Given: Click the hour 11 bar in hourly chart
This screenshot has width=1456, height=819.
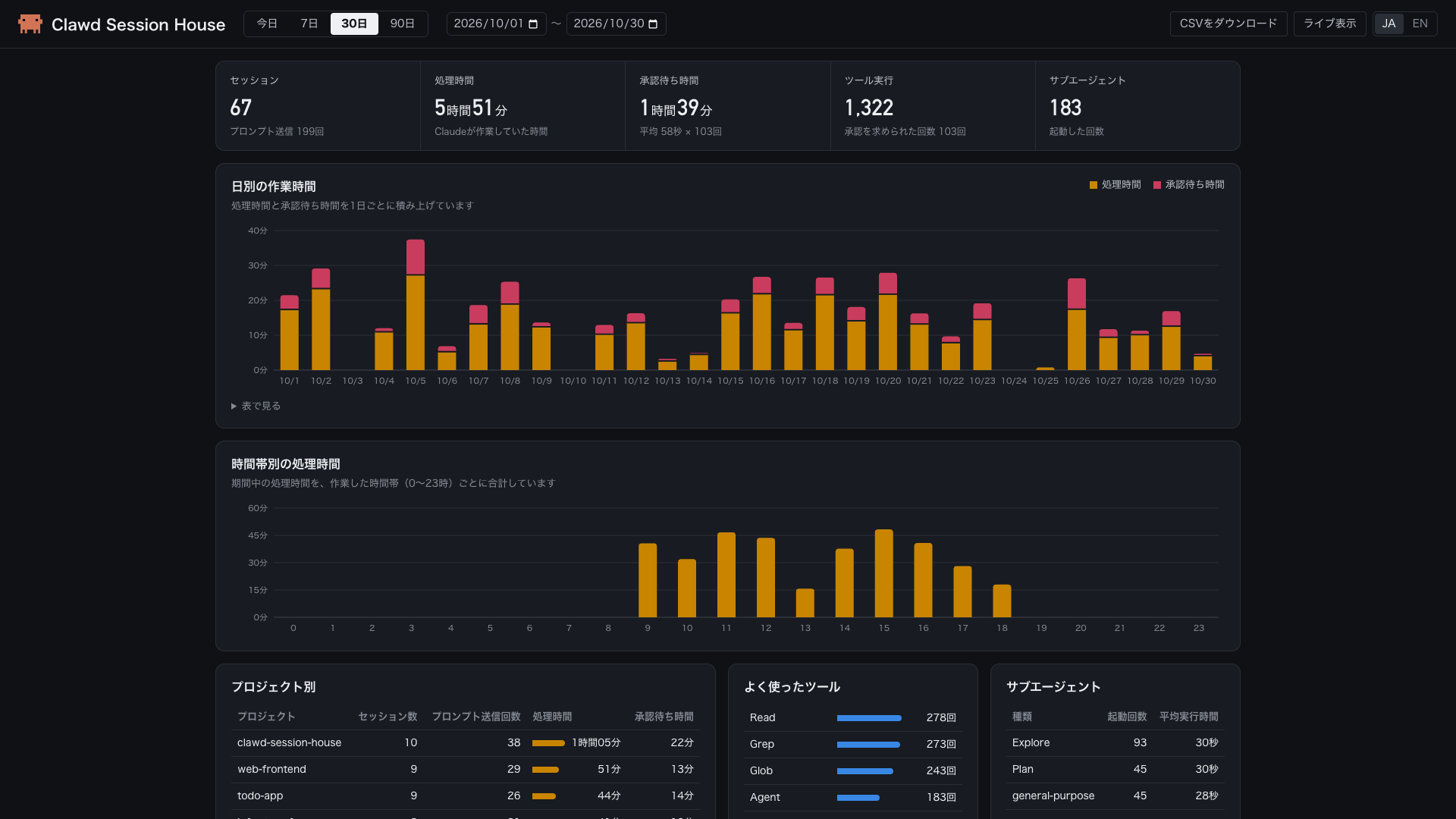Looking at the screenshot, I should pos(726,575).
